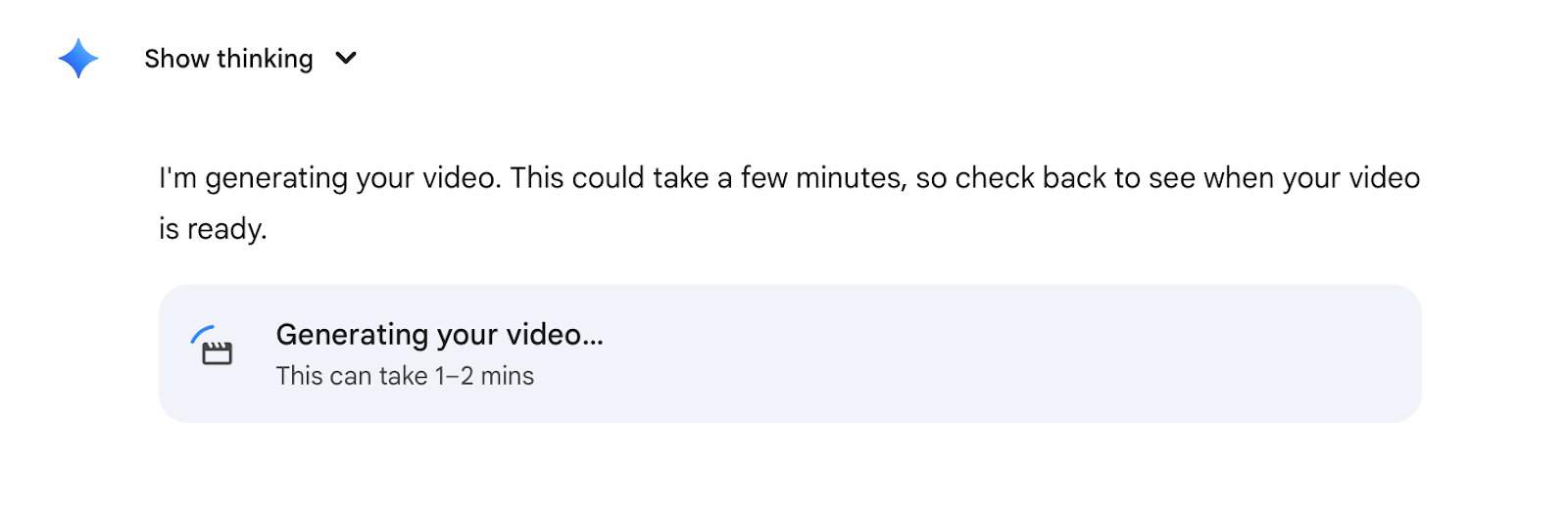This screenshot has width=1568, height=514.
Task: Click the word "Show" in the header
Action: tap(176, 59)
